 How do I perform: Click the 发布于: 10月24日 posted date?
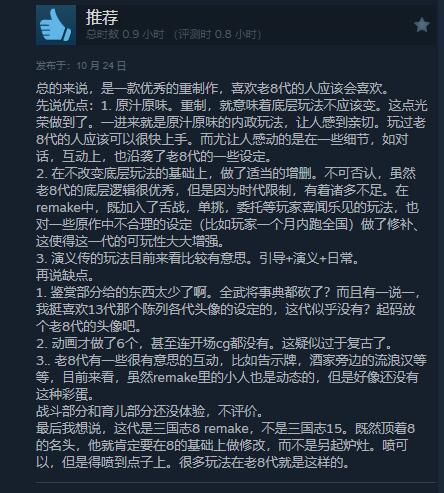click(81, 66)
